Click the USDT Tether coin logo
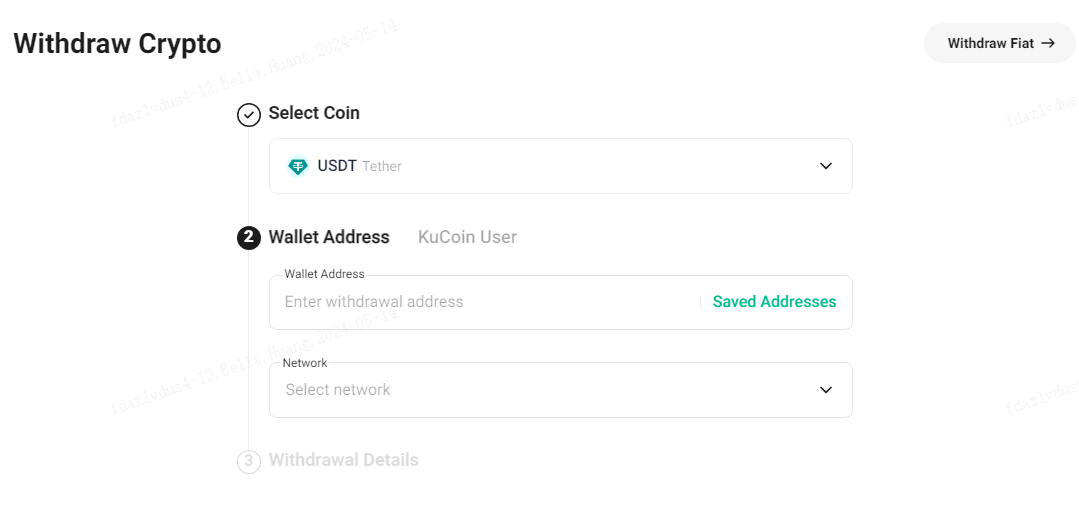 [x=298, y=166]
